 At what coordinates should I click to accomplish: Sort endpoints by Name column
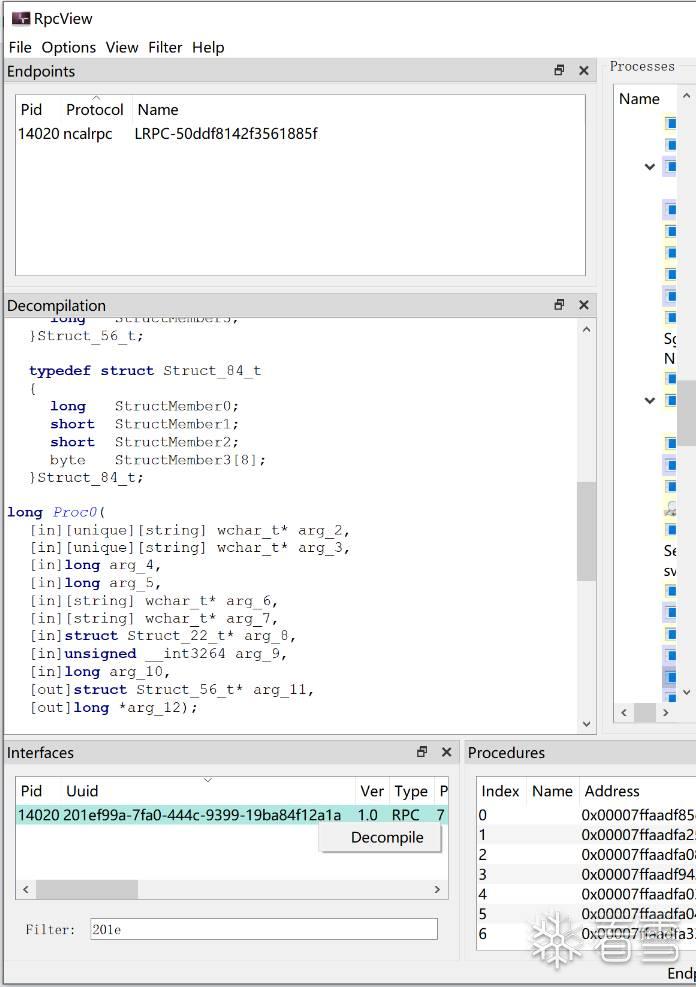point(157,110)
